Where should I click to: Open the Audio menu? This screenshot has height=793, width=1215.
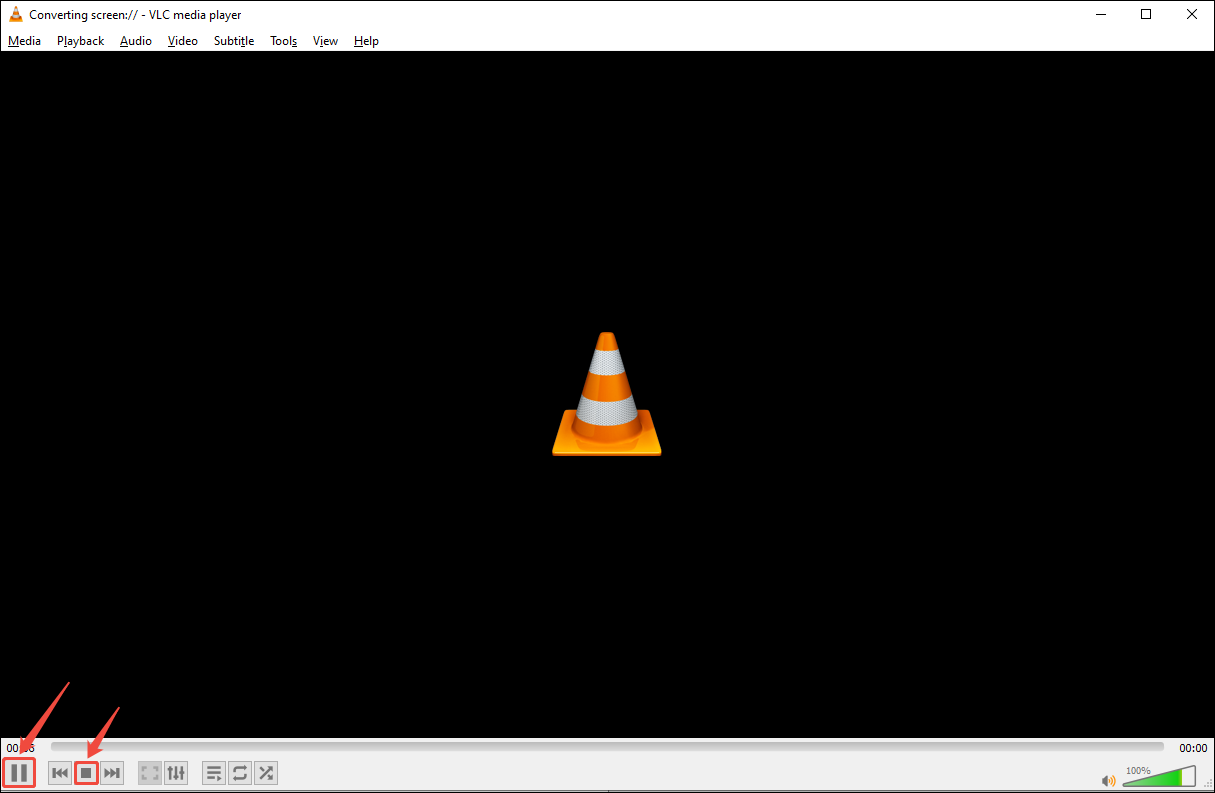(135, 40)
